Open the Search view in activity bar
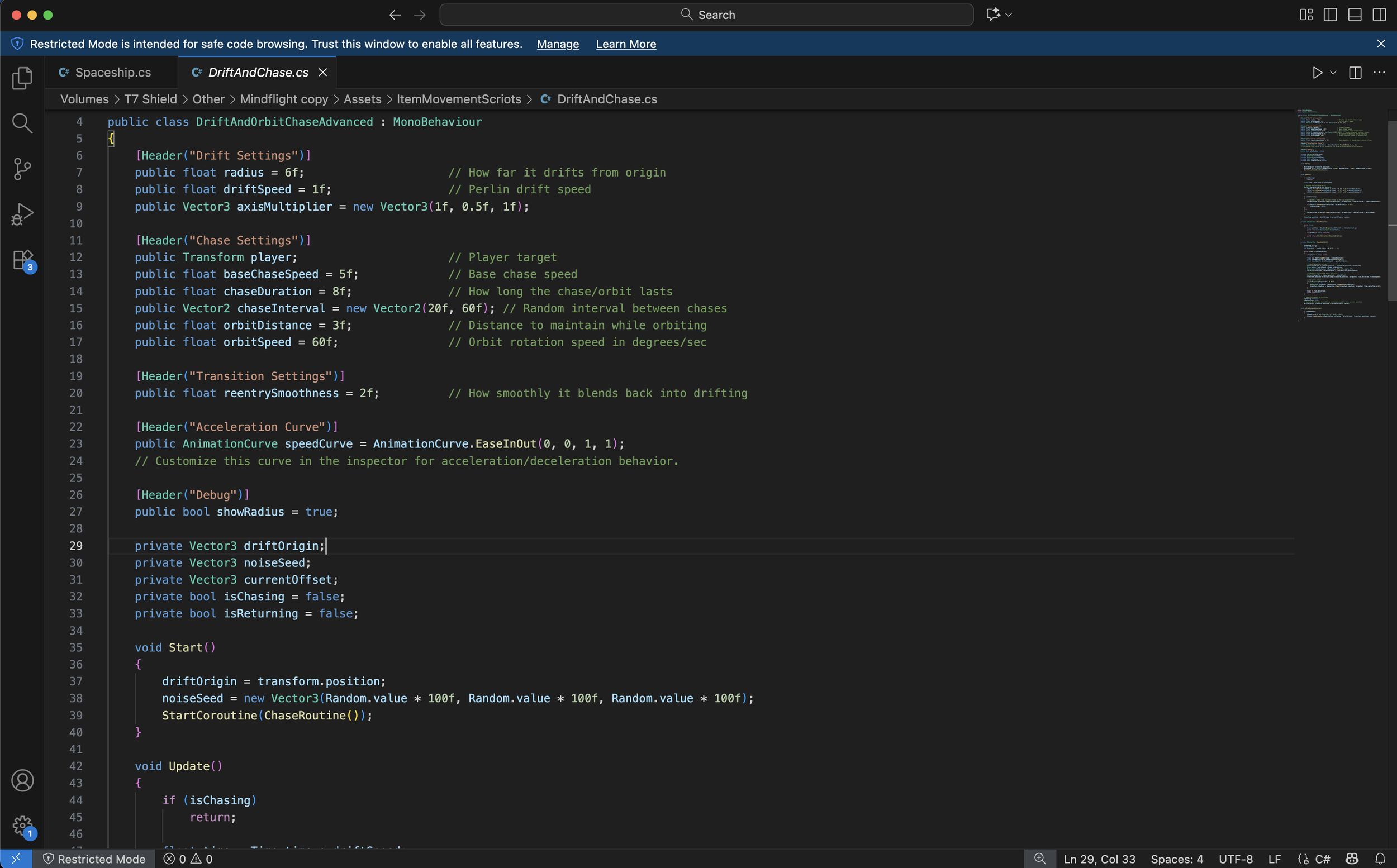Screen dimensions: 1397x868 click(22, 123)
